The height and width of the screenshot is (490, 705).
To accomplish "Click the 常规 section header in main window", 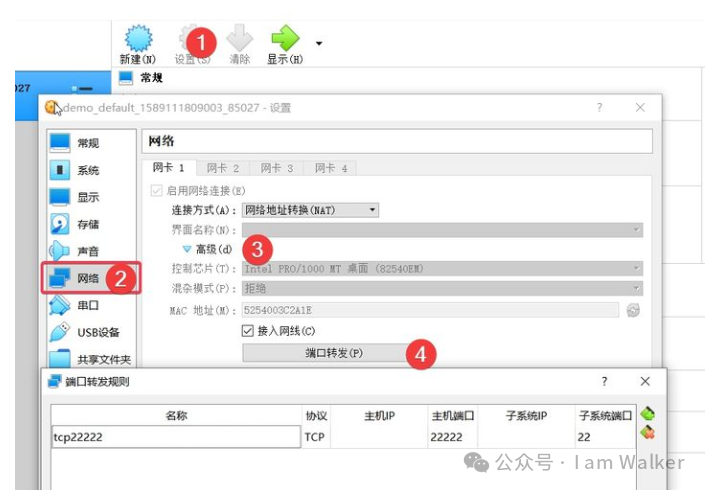I will [x=151, y=78].
